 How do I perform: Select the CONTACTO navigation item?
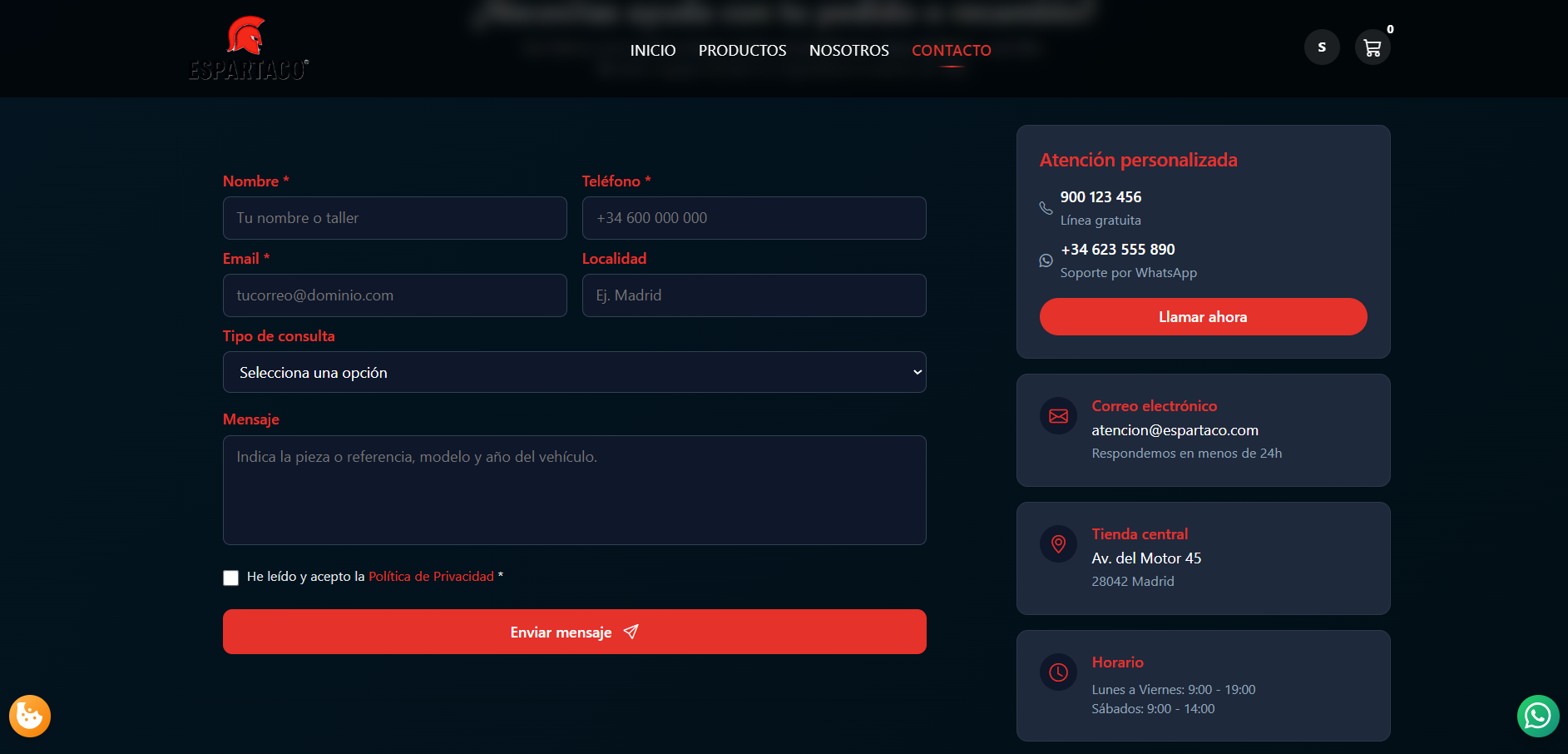(952, 51)
